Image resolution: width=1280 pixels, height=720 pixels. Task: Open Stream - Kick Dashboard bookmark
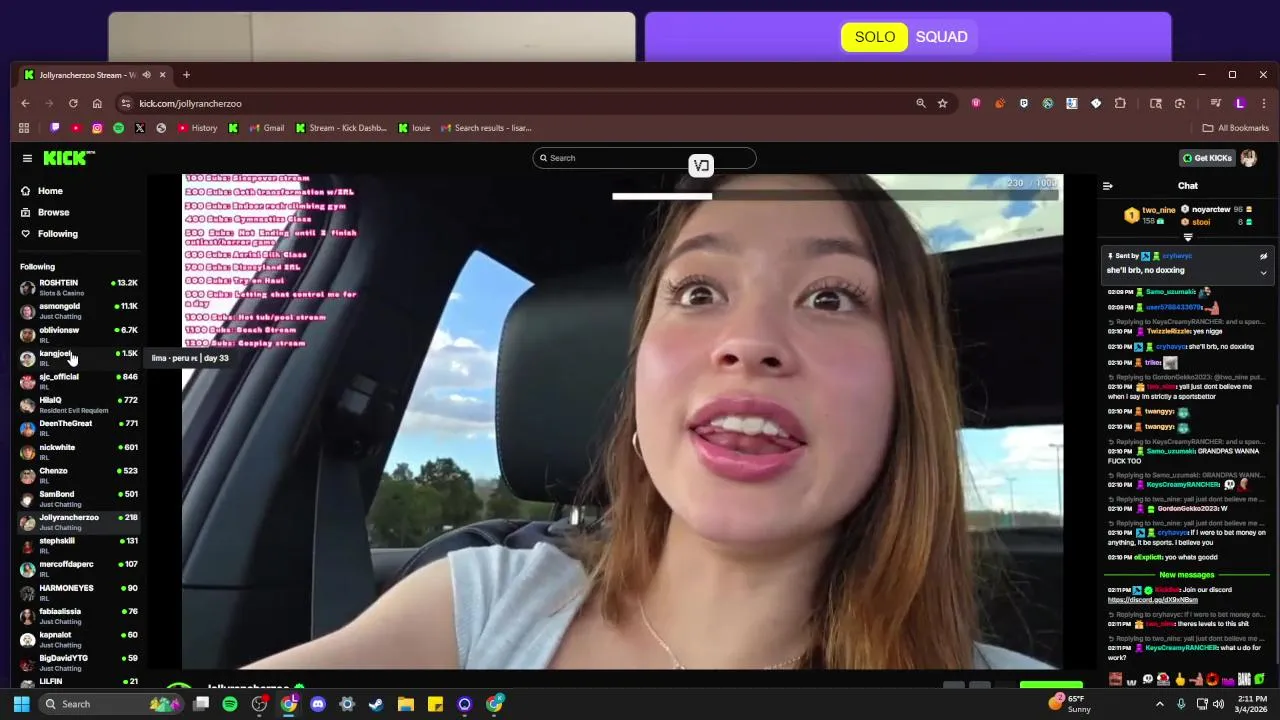click(x=341, y=128)
